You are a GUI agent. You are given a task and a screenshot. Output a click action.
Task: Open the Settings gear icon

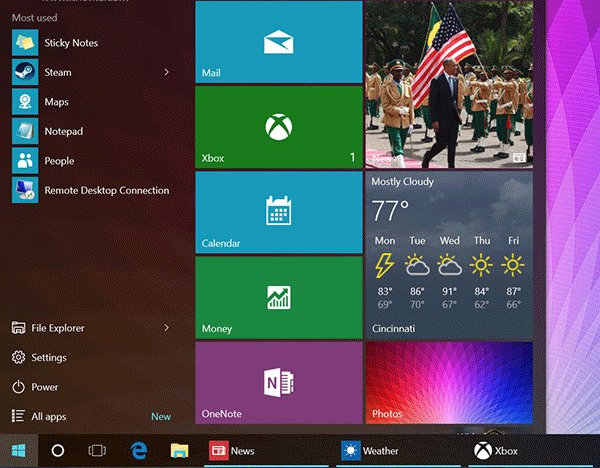coord(18,357)
